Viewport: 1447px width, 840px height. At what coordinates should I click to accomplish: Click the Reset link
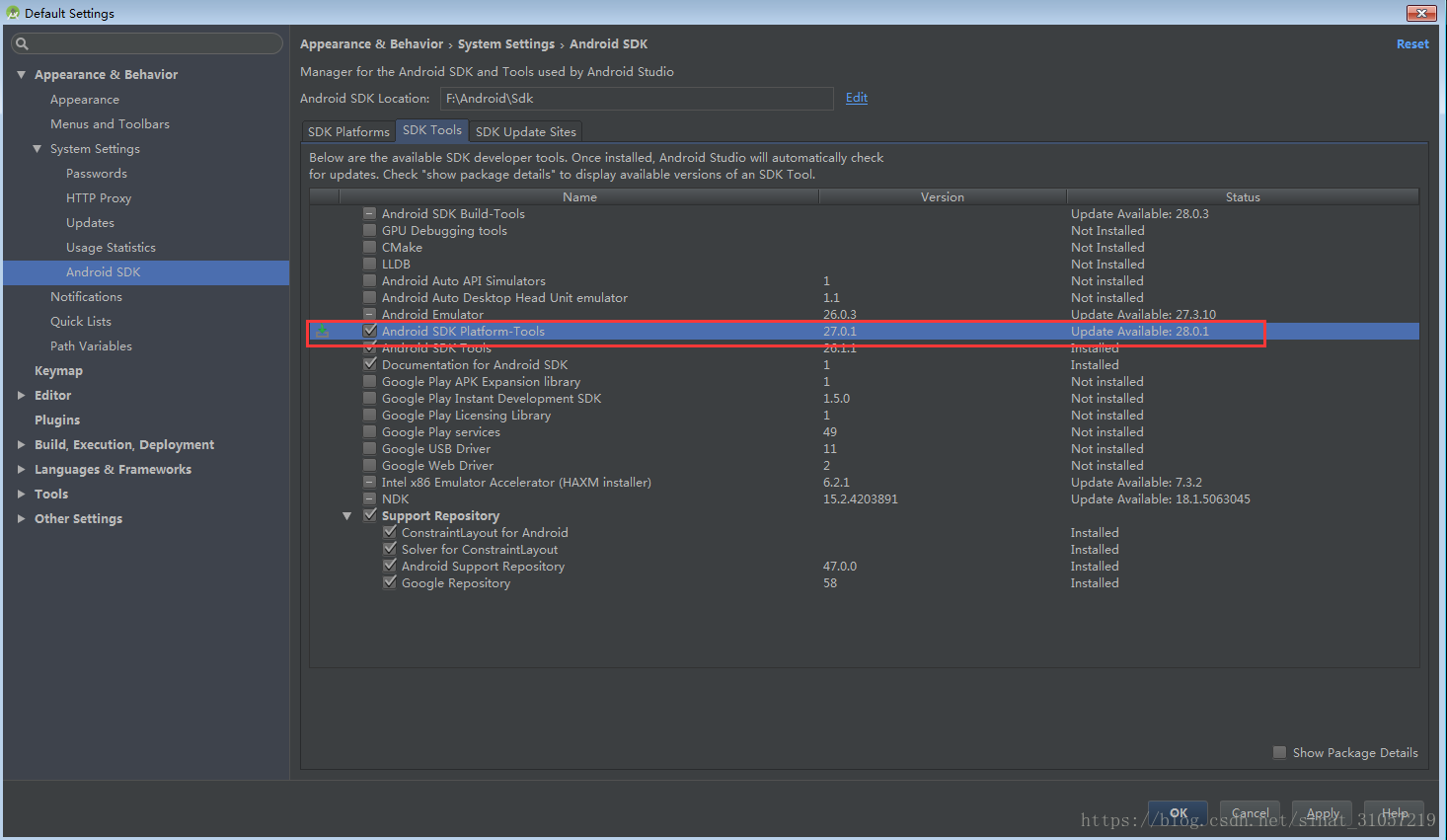(x=1412, y=44)
